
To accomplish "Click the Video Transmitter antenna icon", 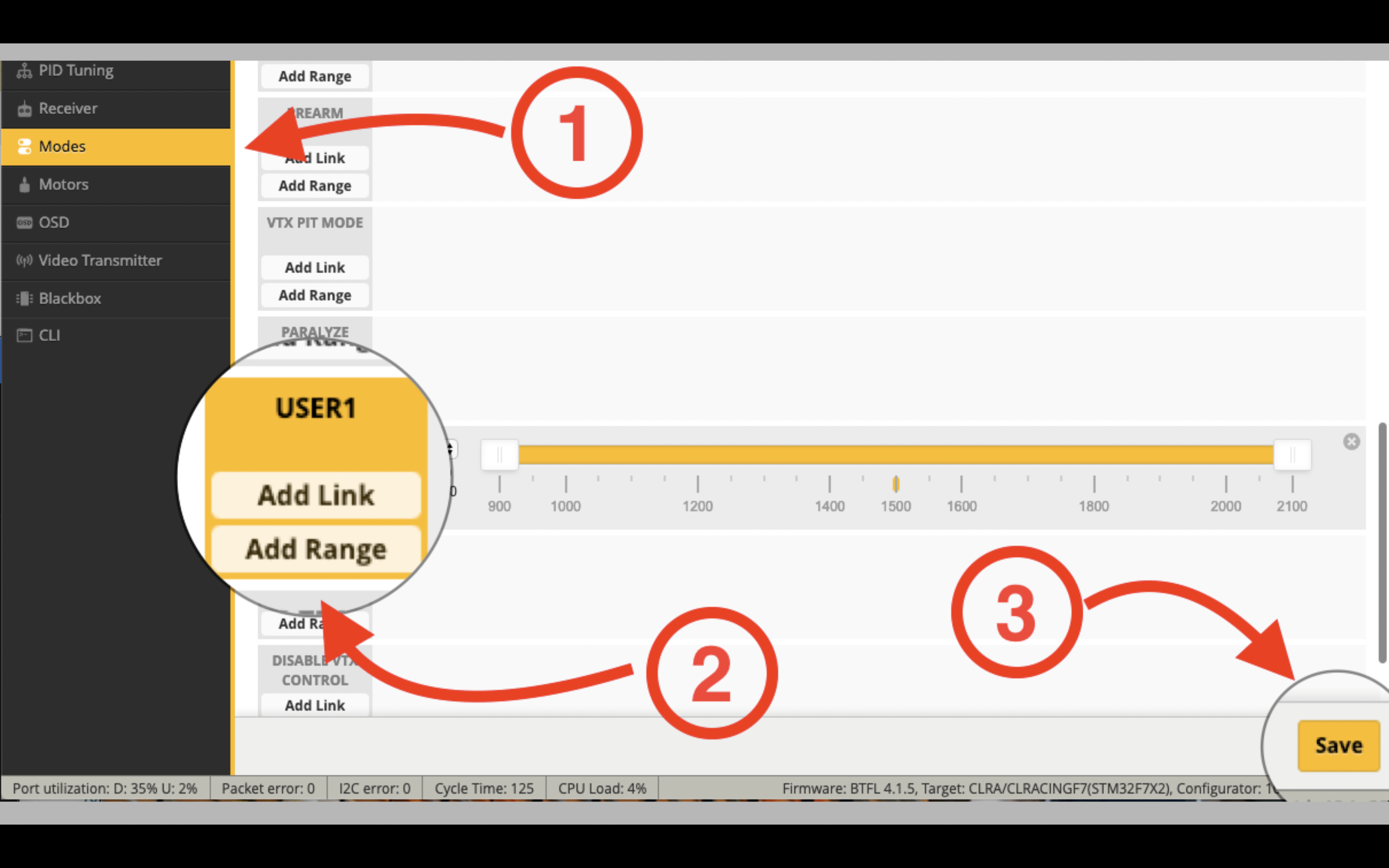I will [x=24, y=260].
